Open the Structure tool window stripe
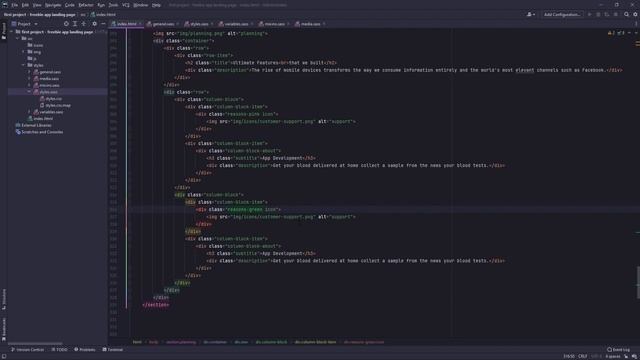 tap(4, 298)
